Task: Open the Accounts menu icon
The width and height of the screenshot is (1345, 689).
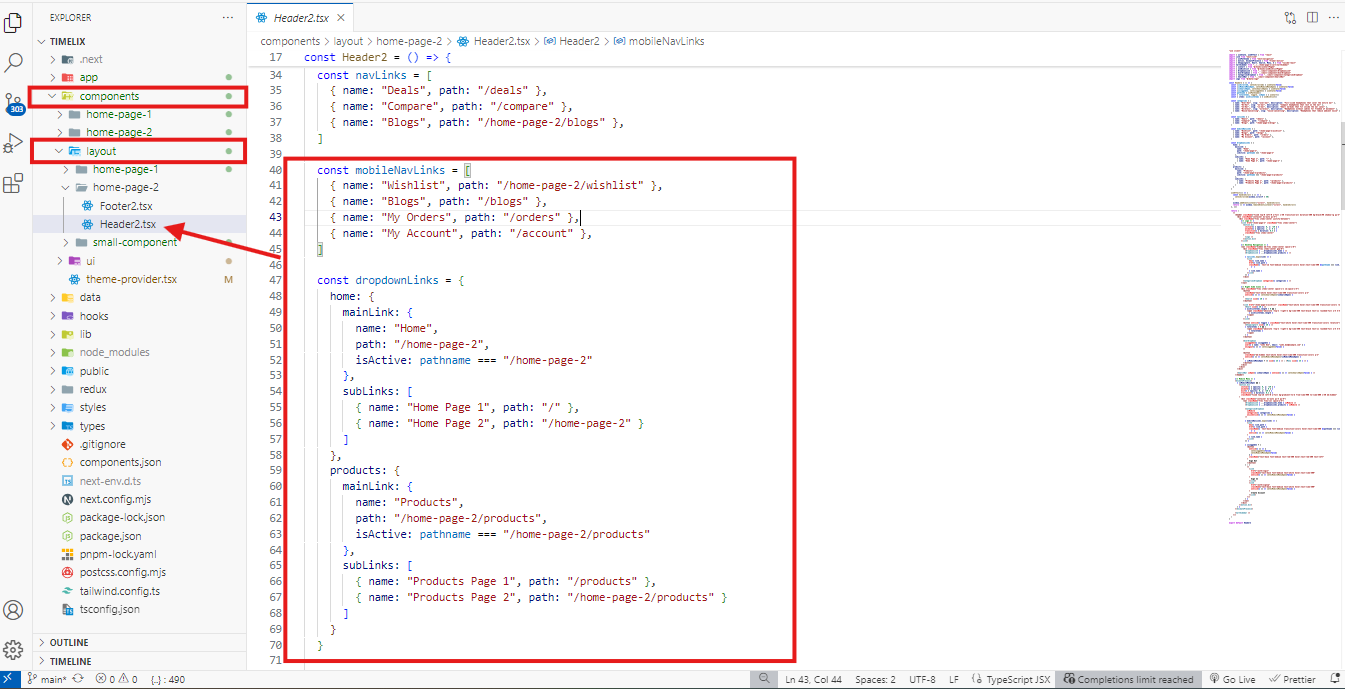Action: coord(14,610)
